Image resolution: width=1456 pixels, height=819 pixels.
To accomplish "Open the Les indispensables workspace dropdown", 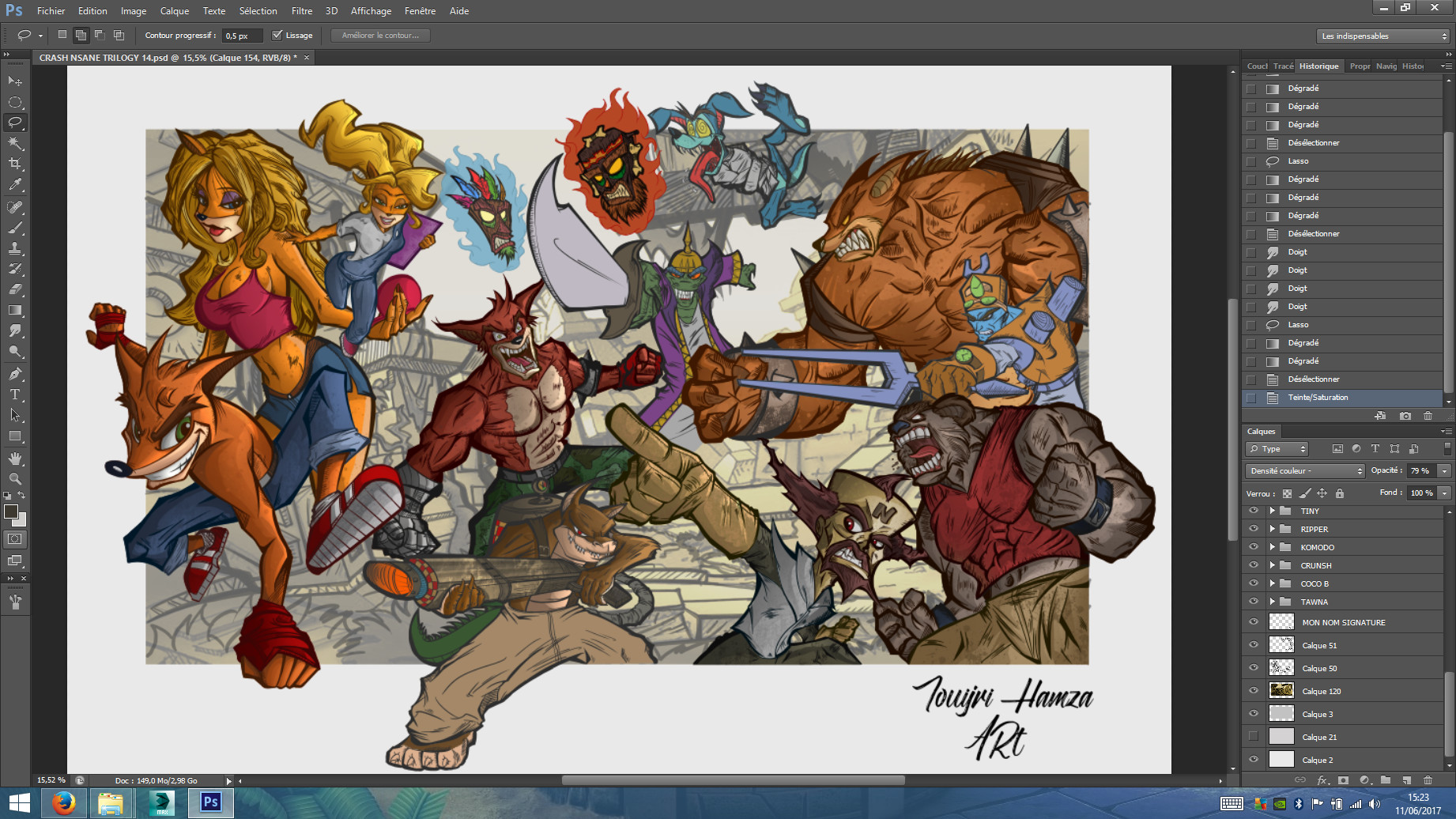I will (x=1384, y=36).
